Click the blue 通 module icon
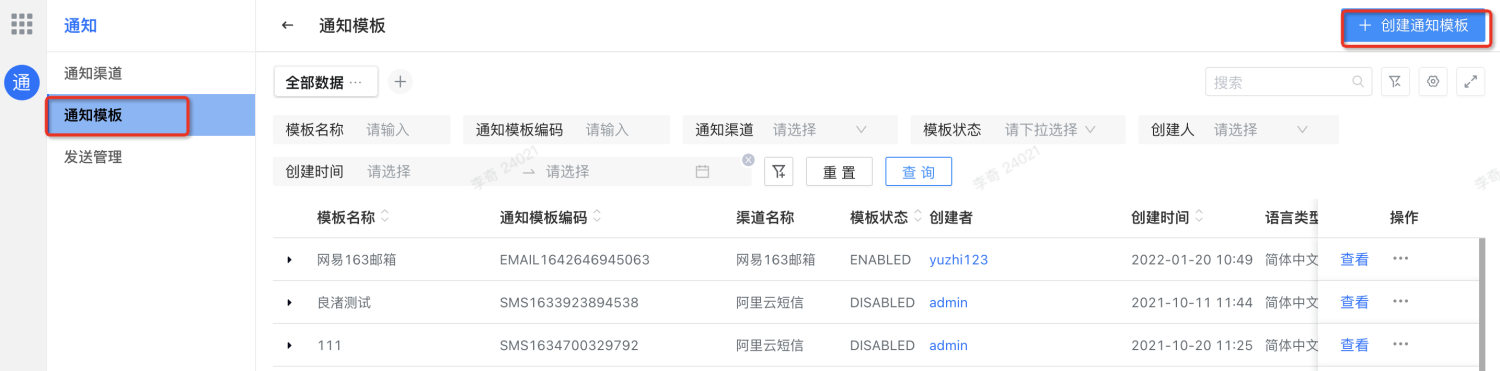 21,83
